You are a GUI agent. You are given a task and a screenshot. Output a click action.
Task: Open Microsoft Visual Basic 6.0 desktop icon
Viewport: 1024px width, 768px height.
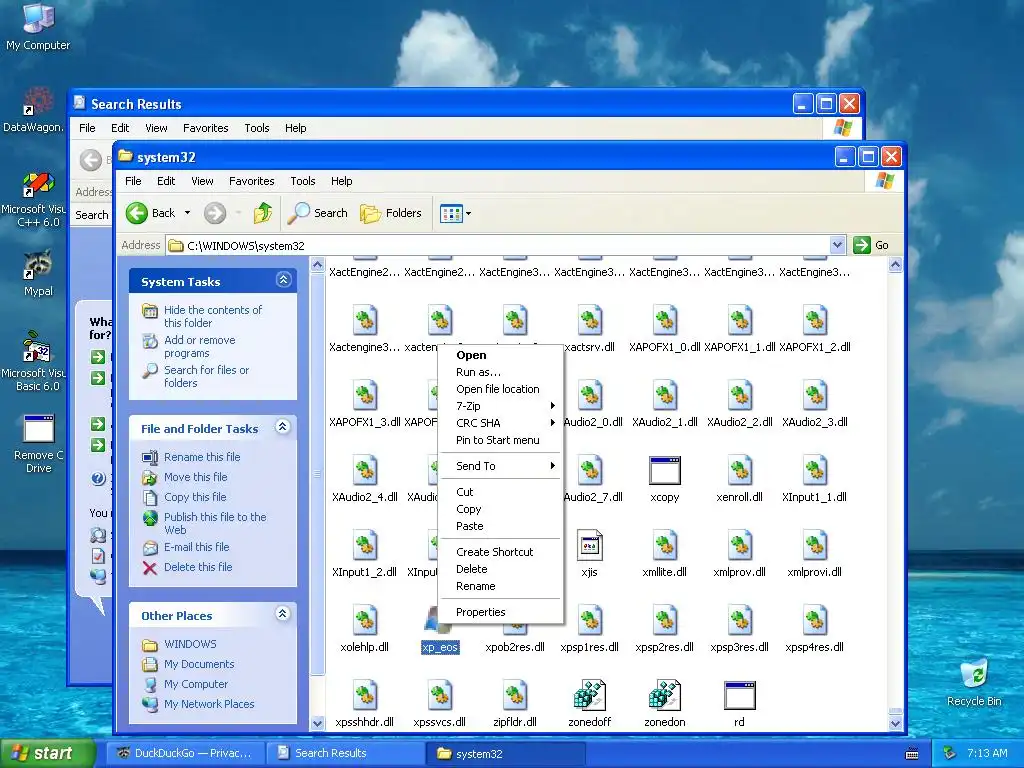pos(36,361)
